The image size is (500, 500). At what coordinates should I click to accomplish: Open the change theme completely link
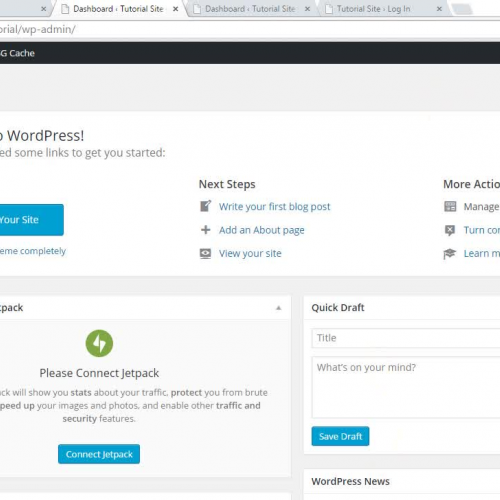[x=33, y=251]
